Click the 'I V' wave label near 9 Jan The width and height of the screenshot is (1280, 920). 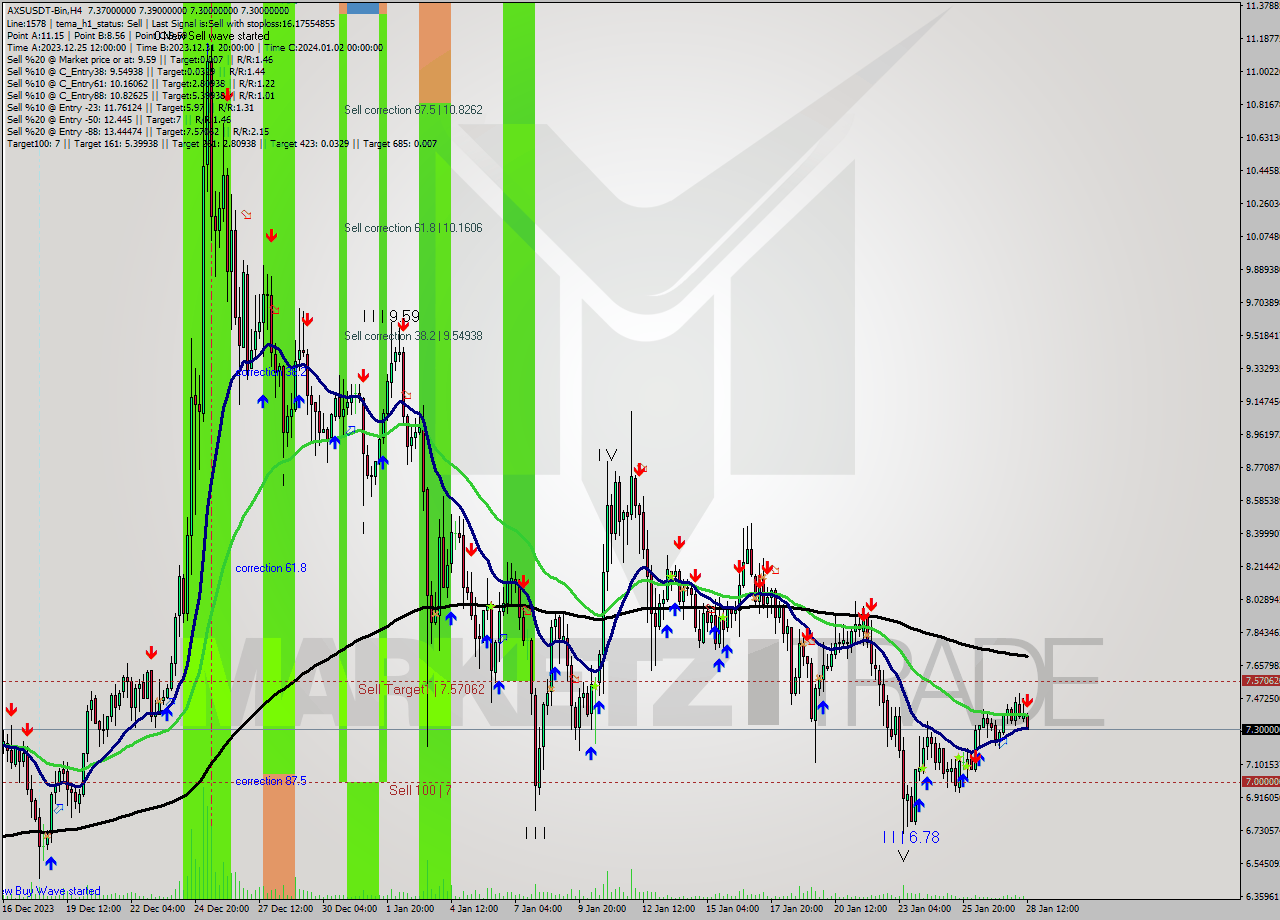click(607, 455)
